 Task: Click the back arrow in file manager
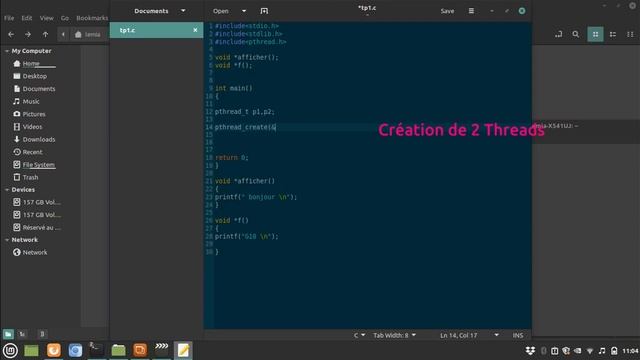coord(11,34)
